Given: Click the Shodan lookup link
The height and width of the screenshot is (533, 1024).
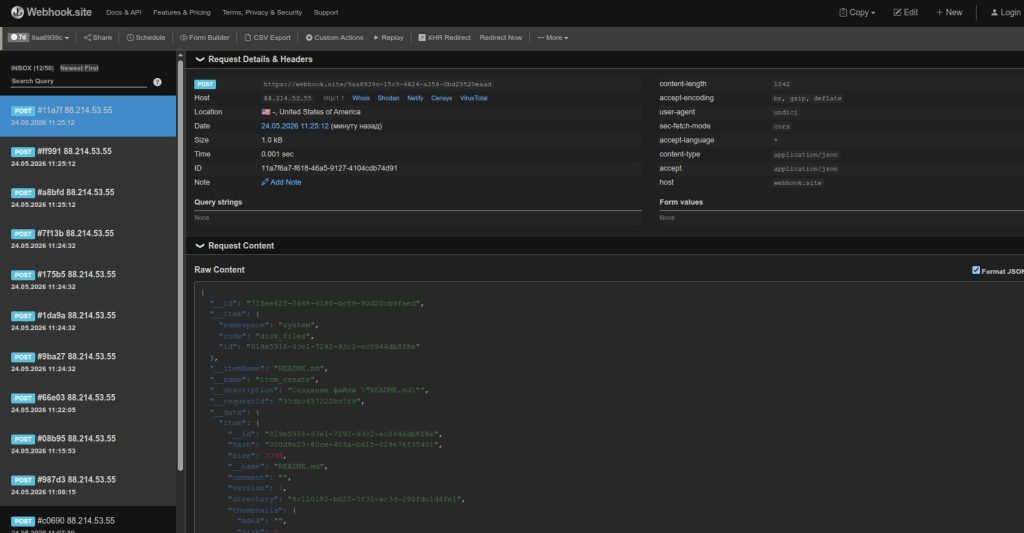Looking at the screenshot, I should (388, 99).
